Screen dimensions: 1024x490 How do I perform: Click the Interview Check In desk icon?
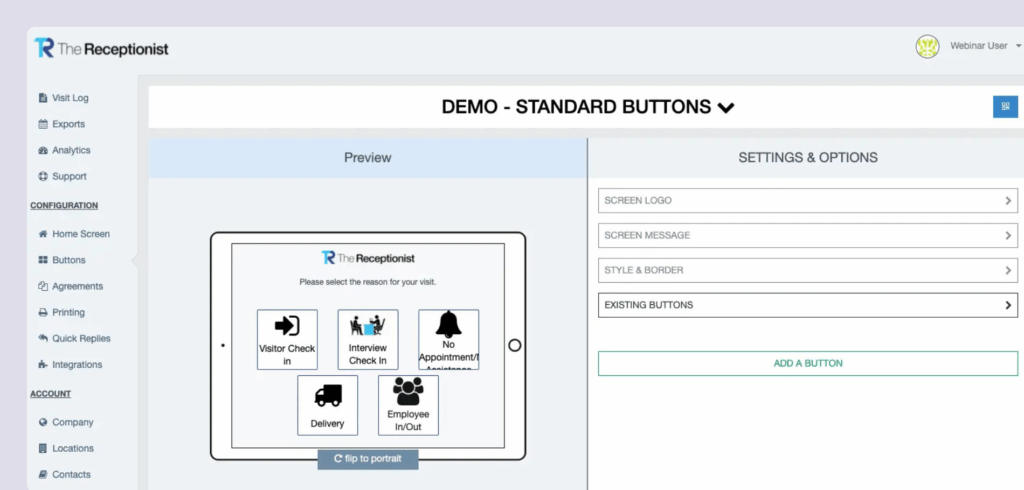point(368,325)
